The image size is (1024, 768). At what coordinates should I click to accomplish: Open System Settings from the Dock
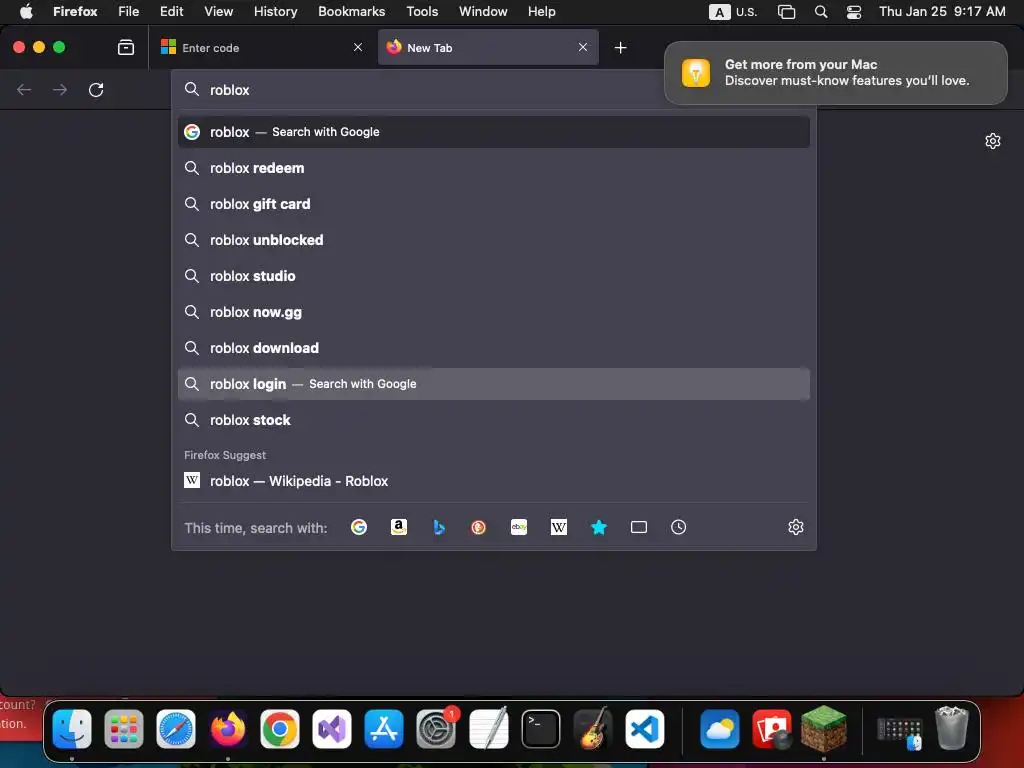click(436, 728)
